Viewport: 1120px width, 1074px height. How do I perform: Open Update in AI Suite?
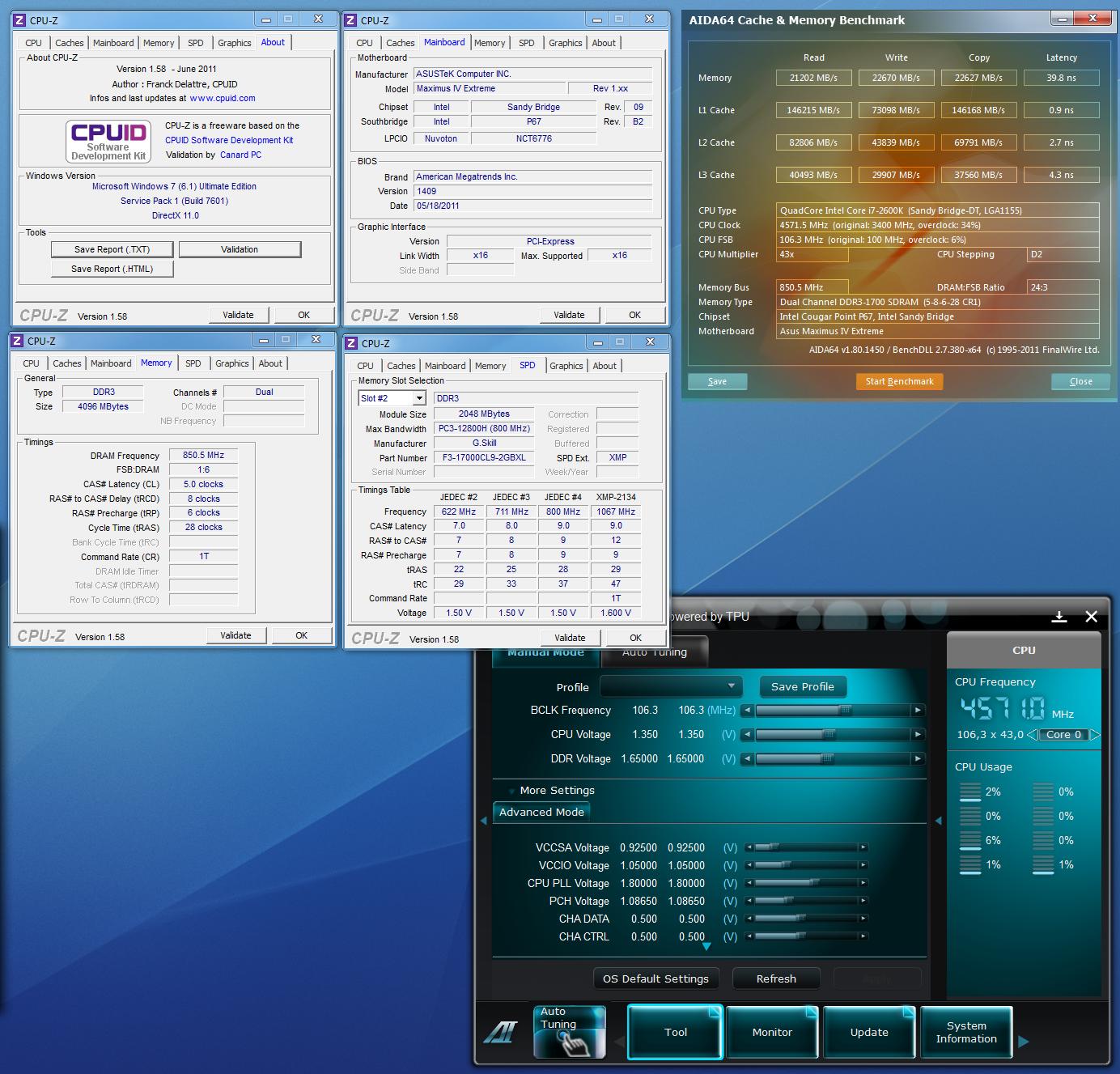point(869,1032)
